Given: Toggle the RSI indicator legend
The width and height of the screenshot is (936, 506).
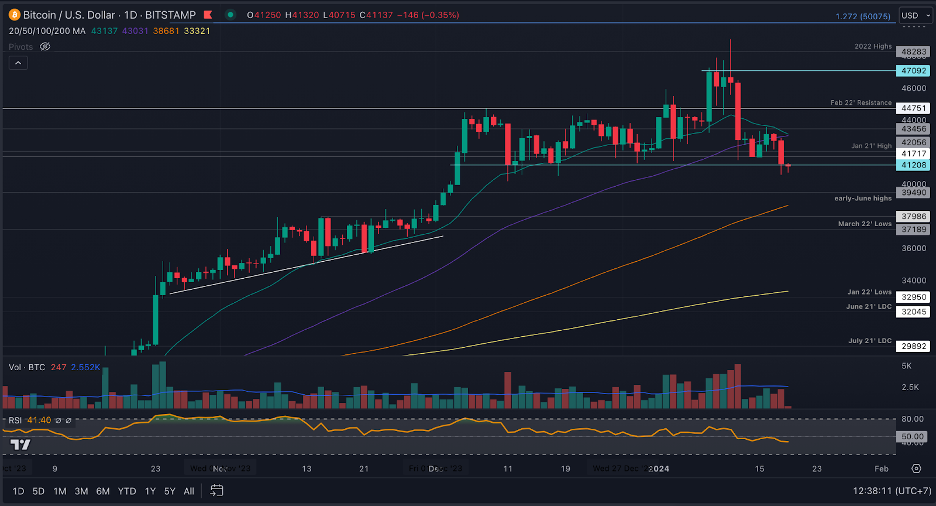Looking at the screenshot, I should (15, 420).
